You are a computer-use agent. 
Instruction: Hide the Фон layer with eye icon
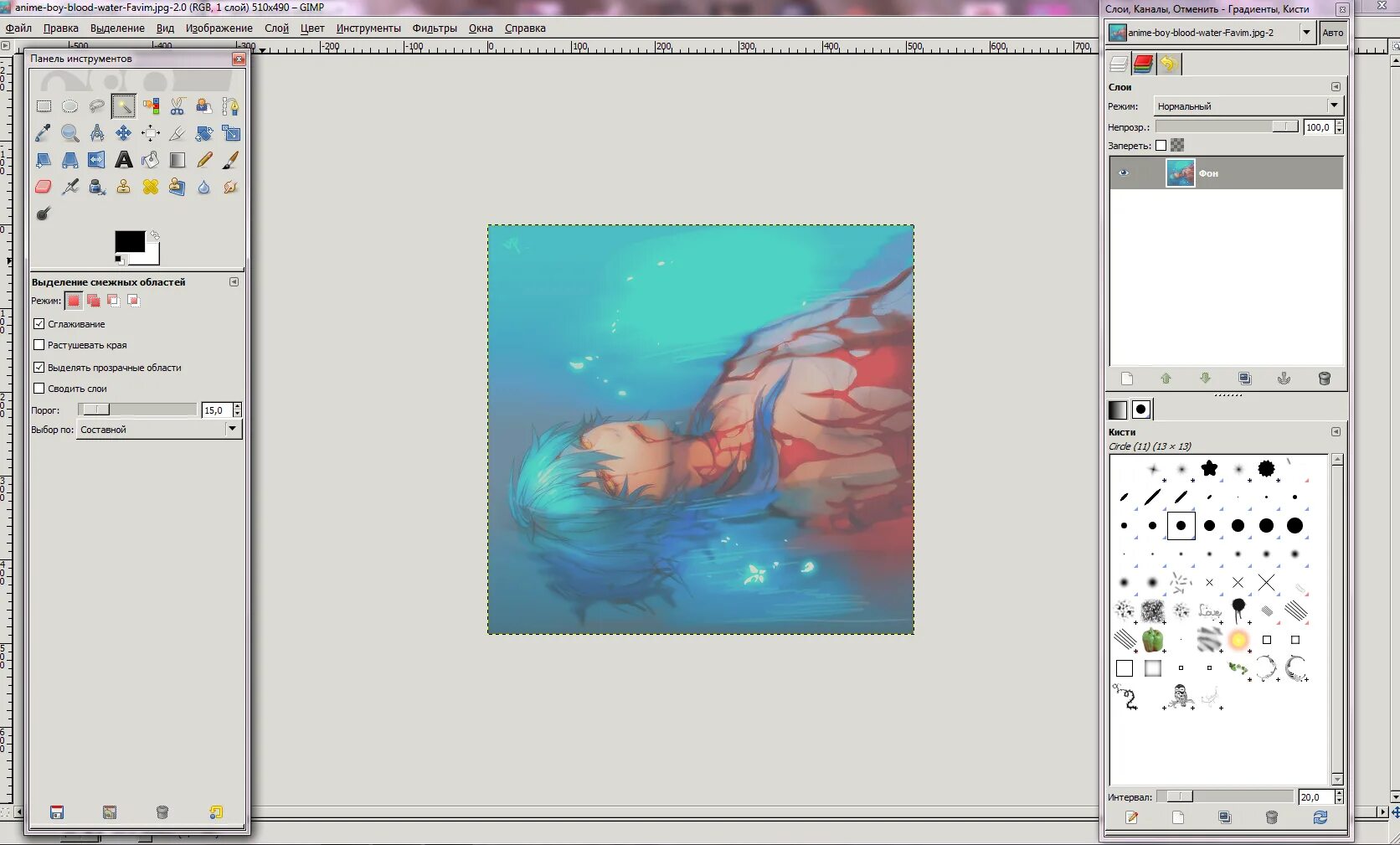click(1124, 173)
